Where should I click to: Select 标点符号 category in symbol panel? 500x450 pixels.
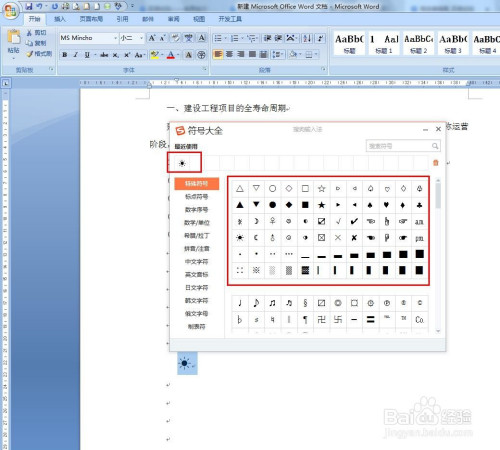(x=197, y=197)
